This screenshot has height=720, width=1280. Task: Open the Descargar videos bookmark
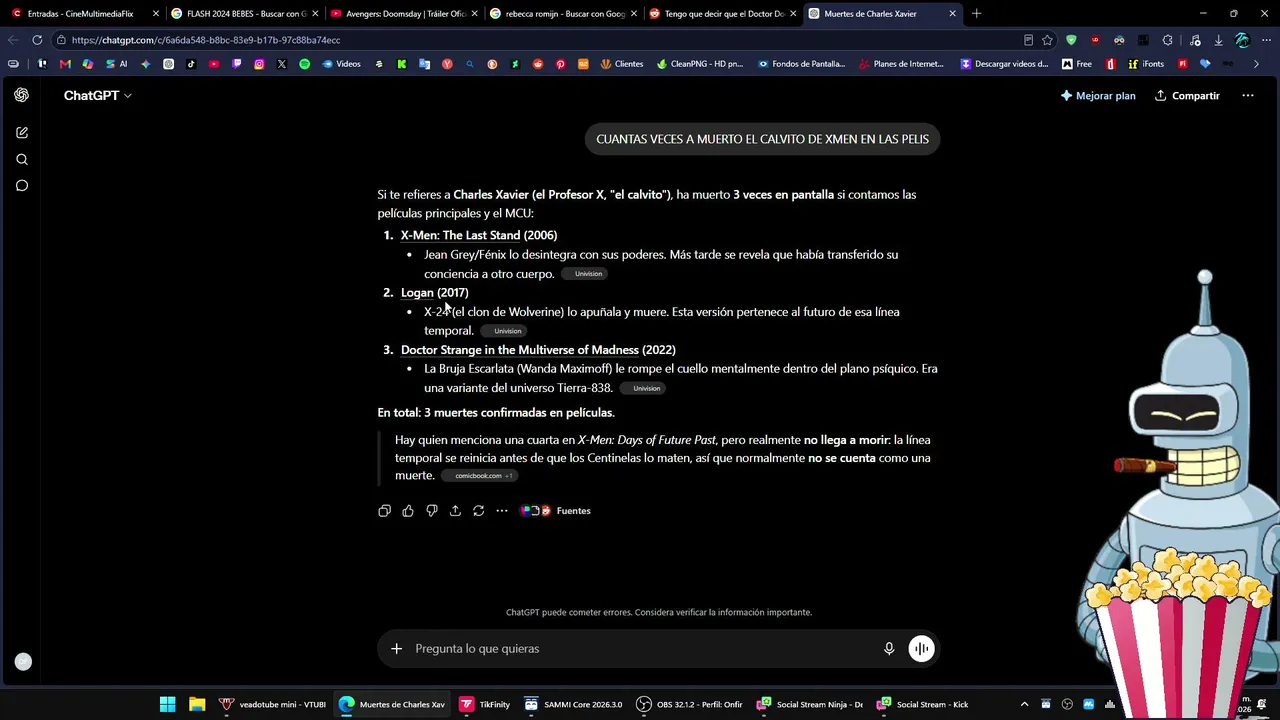coord(1005,64)
